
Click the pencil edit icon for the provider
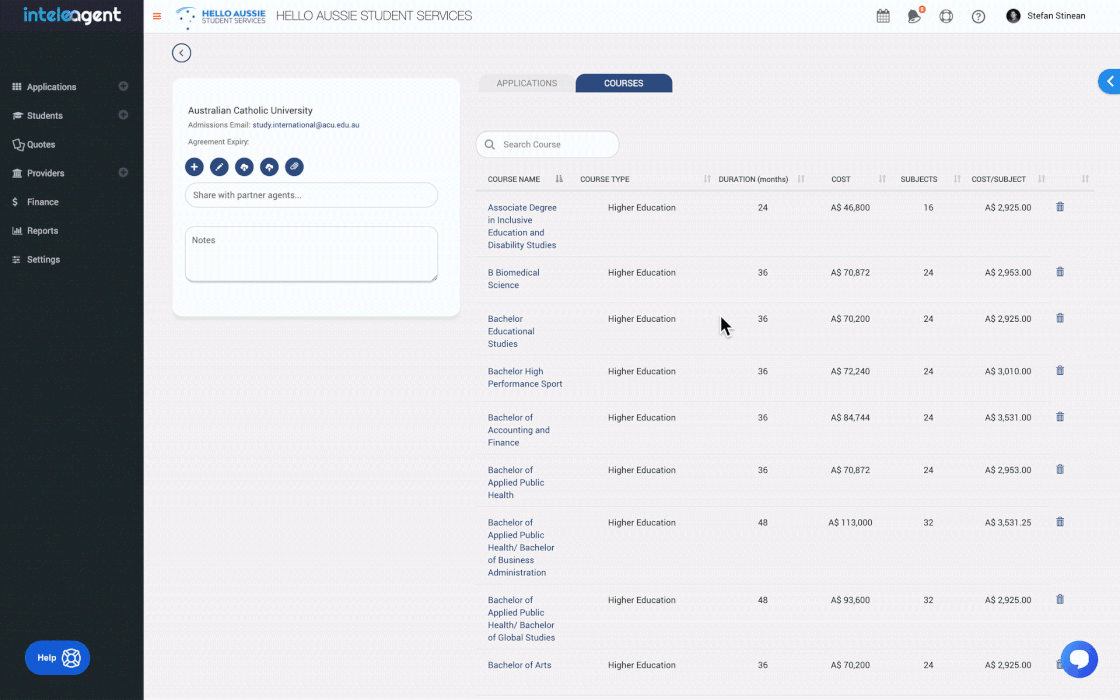(219, 167)
